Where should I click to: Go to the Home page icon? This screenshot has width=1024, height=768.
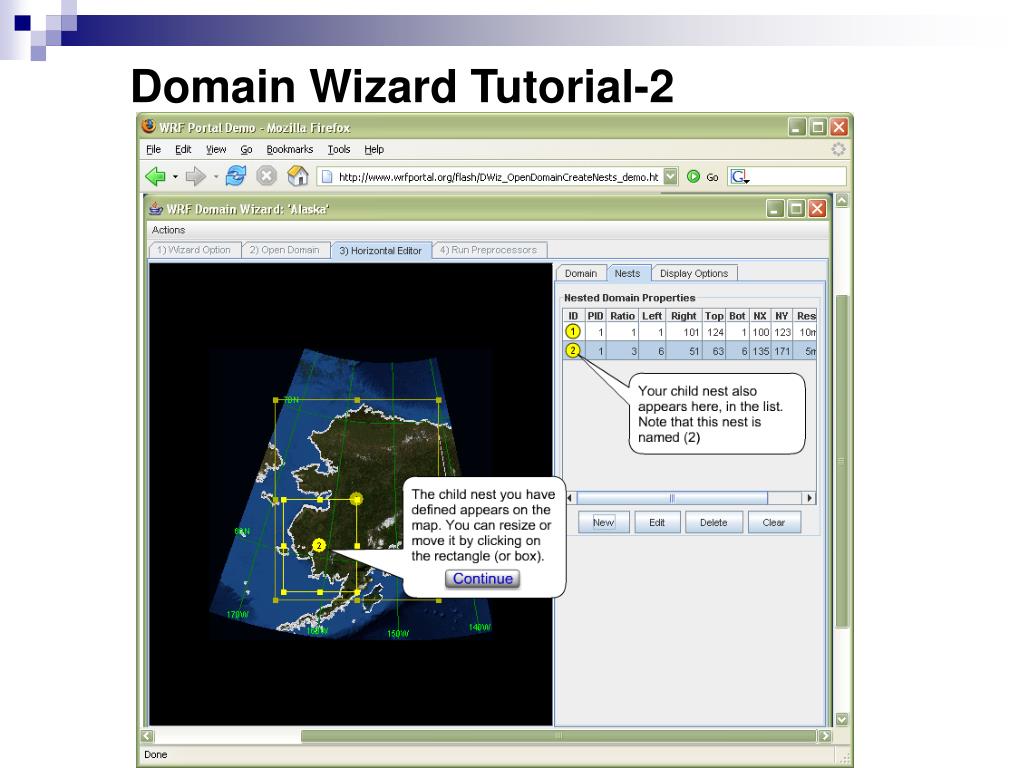[x=298, y=176]
